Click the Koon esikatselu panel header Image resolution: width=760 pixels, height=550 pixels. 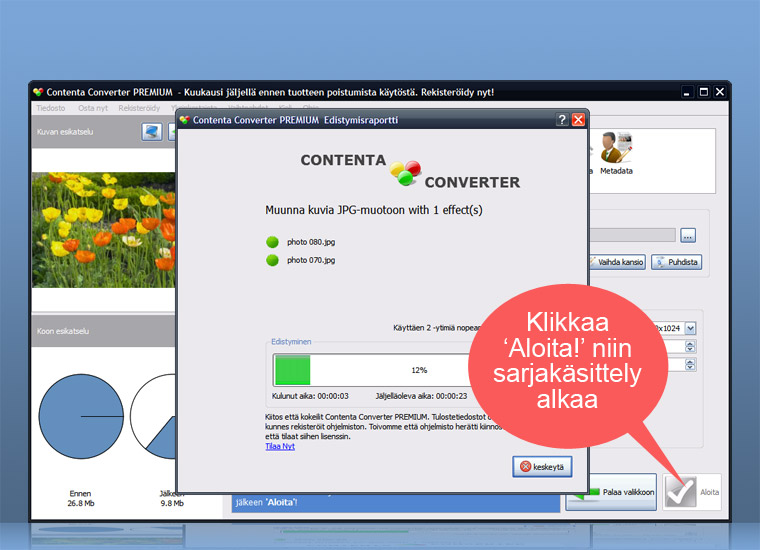click(x=103, y=331)
